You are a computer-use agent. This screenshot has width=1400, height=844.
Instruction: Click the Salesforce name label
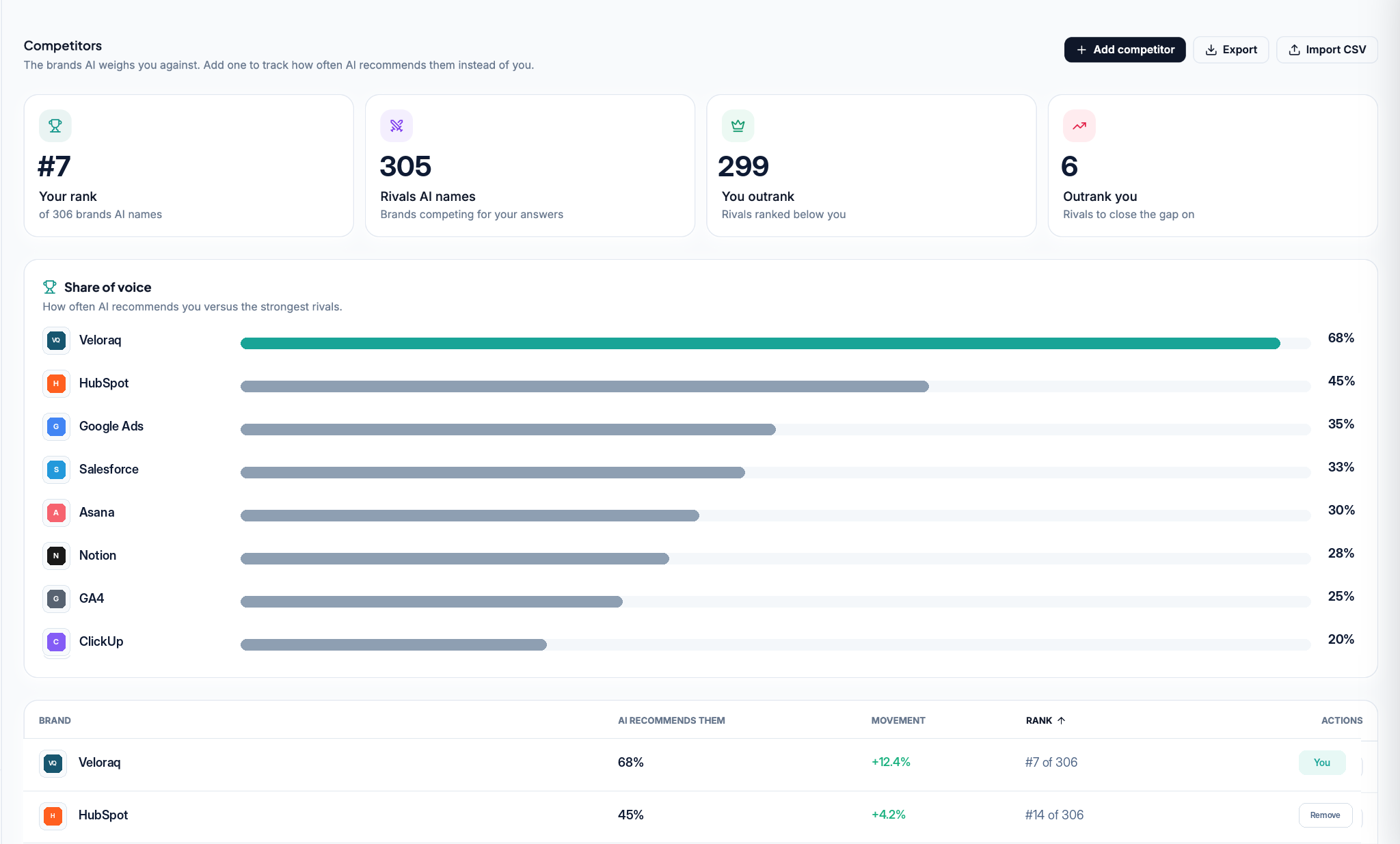click(x=109, y=469)
